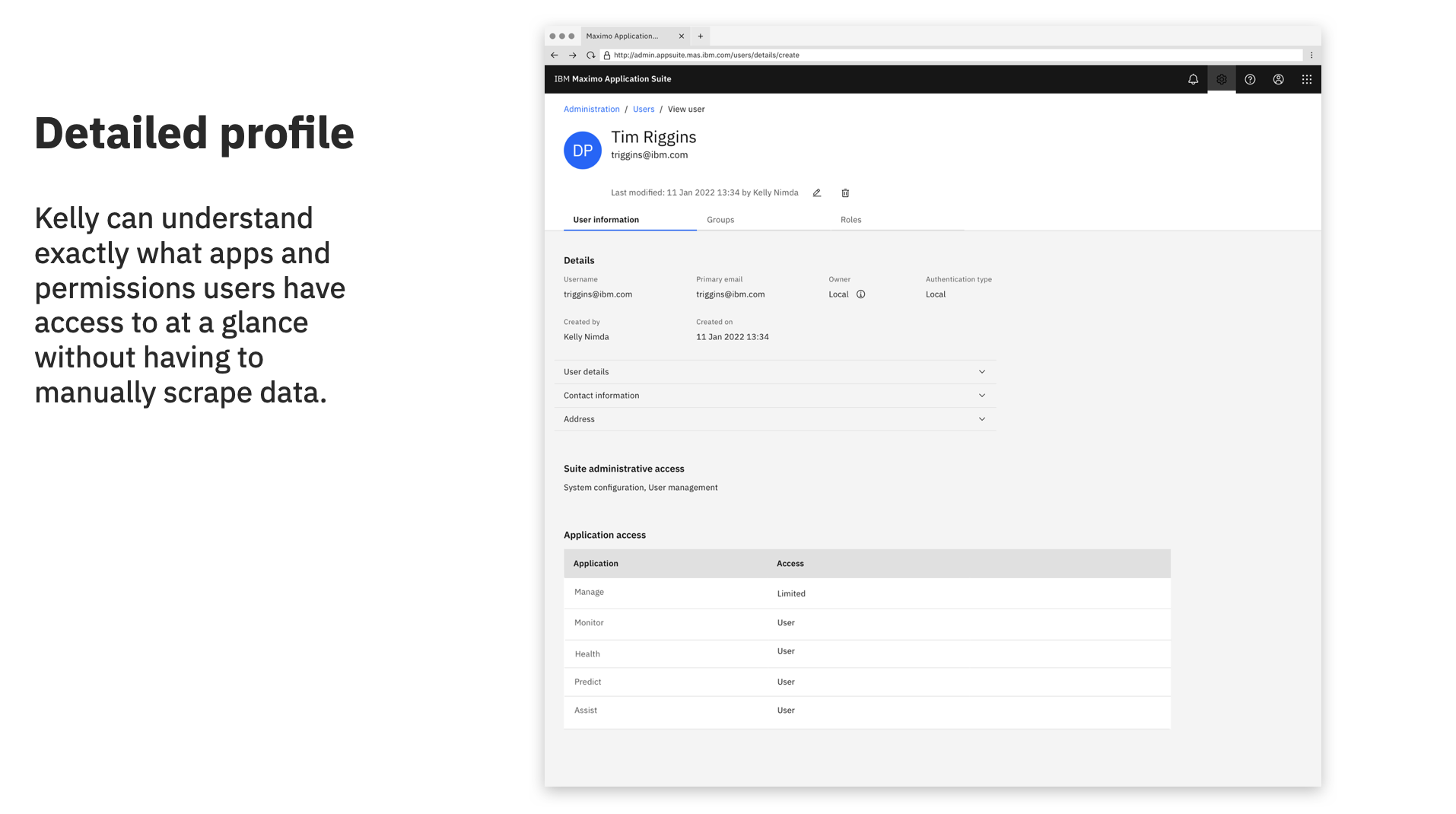Click the Last modified timestamp text
1456x814 pixels.
coord(704,193)
